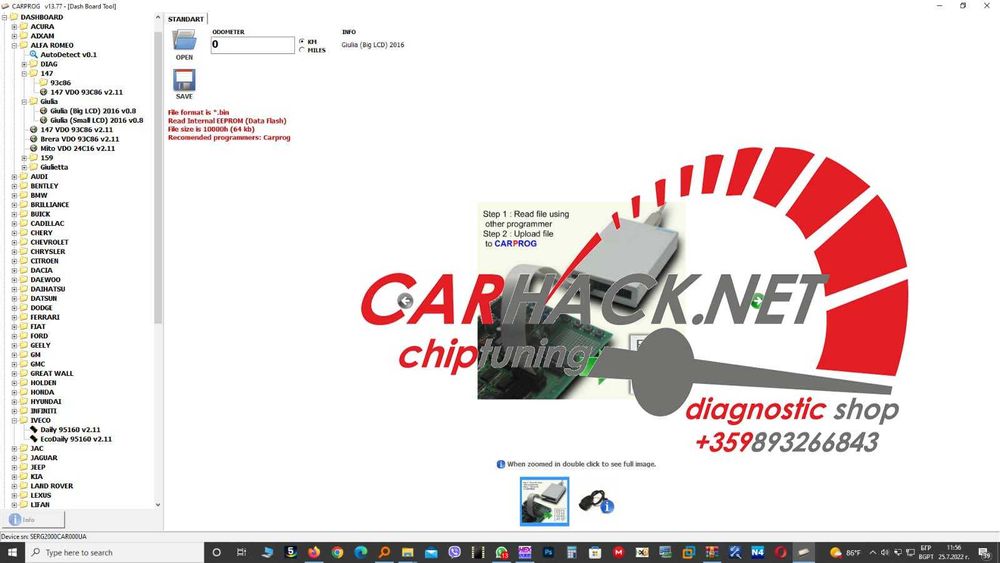The width and height of the screenshot is (1000, 563).
Task: Open Firefox from the taskbar
Action: (x=314, y=552)
